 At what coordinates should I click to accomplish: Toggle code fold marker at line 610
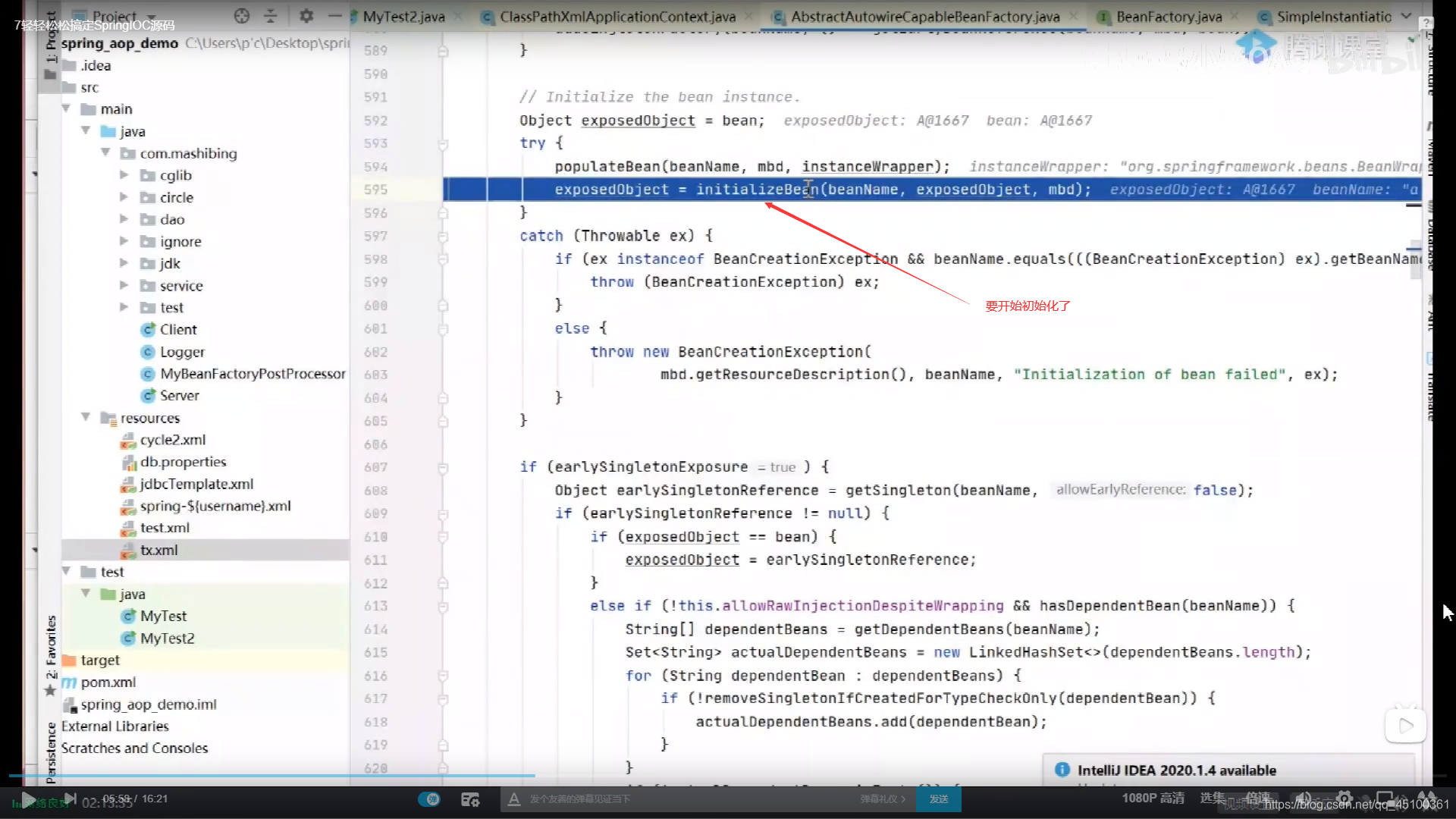(443, 538)
